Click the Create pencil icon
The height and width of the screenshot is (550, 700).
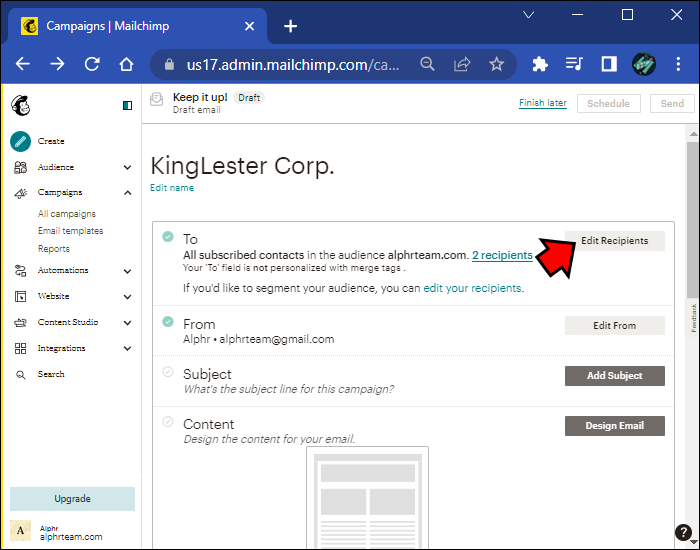click(x=21, y=142)
